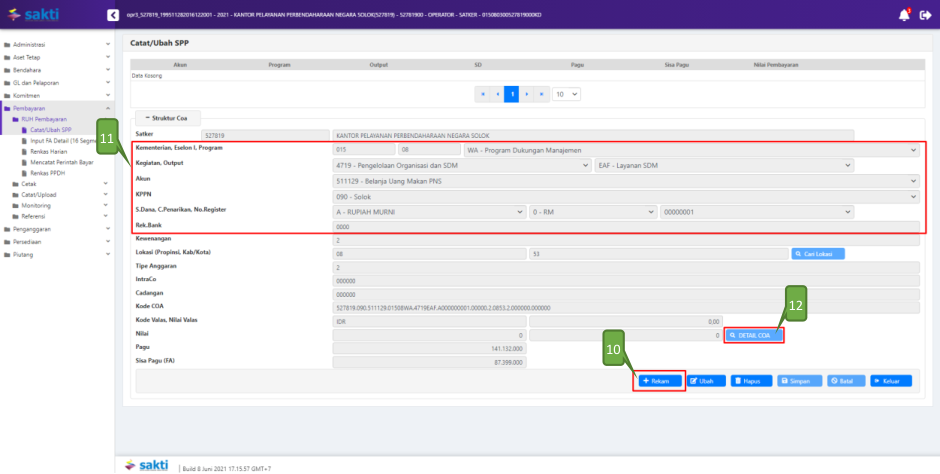Screen dimensions: 940x474
Task: Click the next page arrow
Action: point(526,94)
